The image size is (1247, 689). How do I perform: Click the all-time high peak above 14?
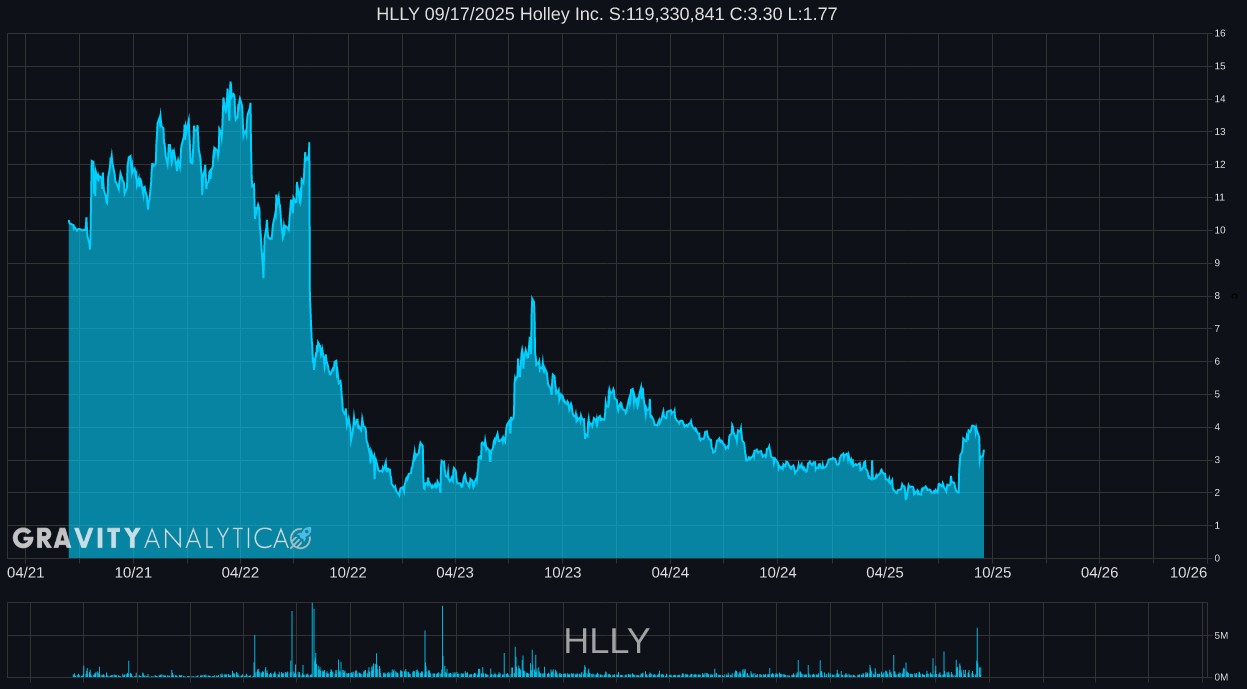tap(230, 83)
